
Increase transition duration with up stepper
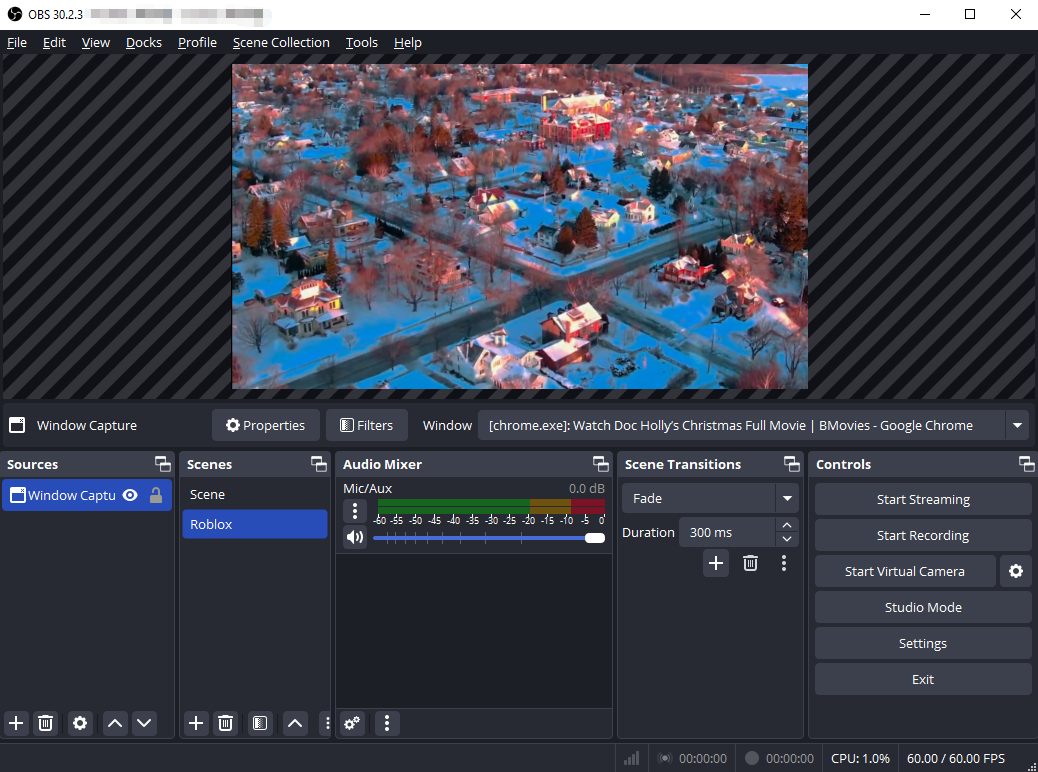coord(787,525)
